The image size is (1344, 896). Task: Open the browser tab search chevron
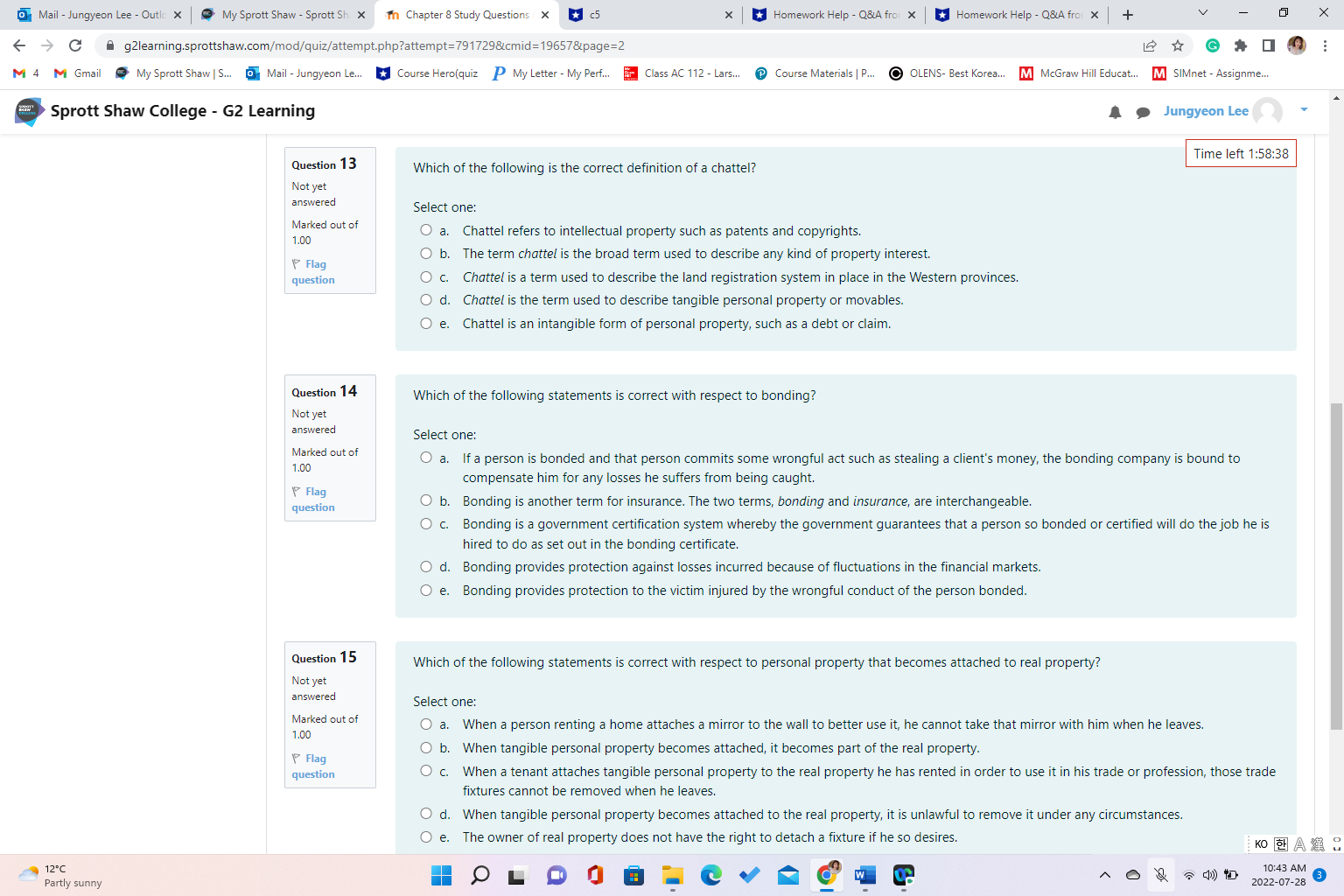click(1203, 14)
